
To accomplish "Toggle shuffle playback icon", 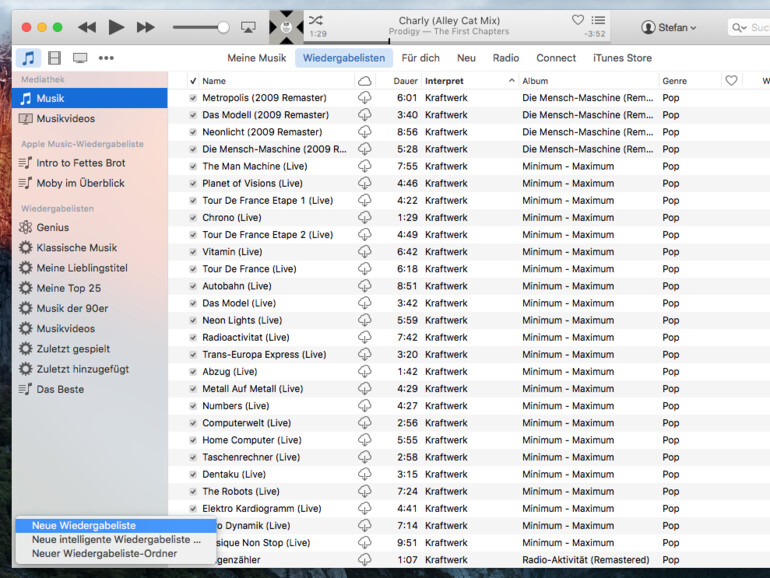I will coord(315,20).
